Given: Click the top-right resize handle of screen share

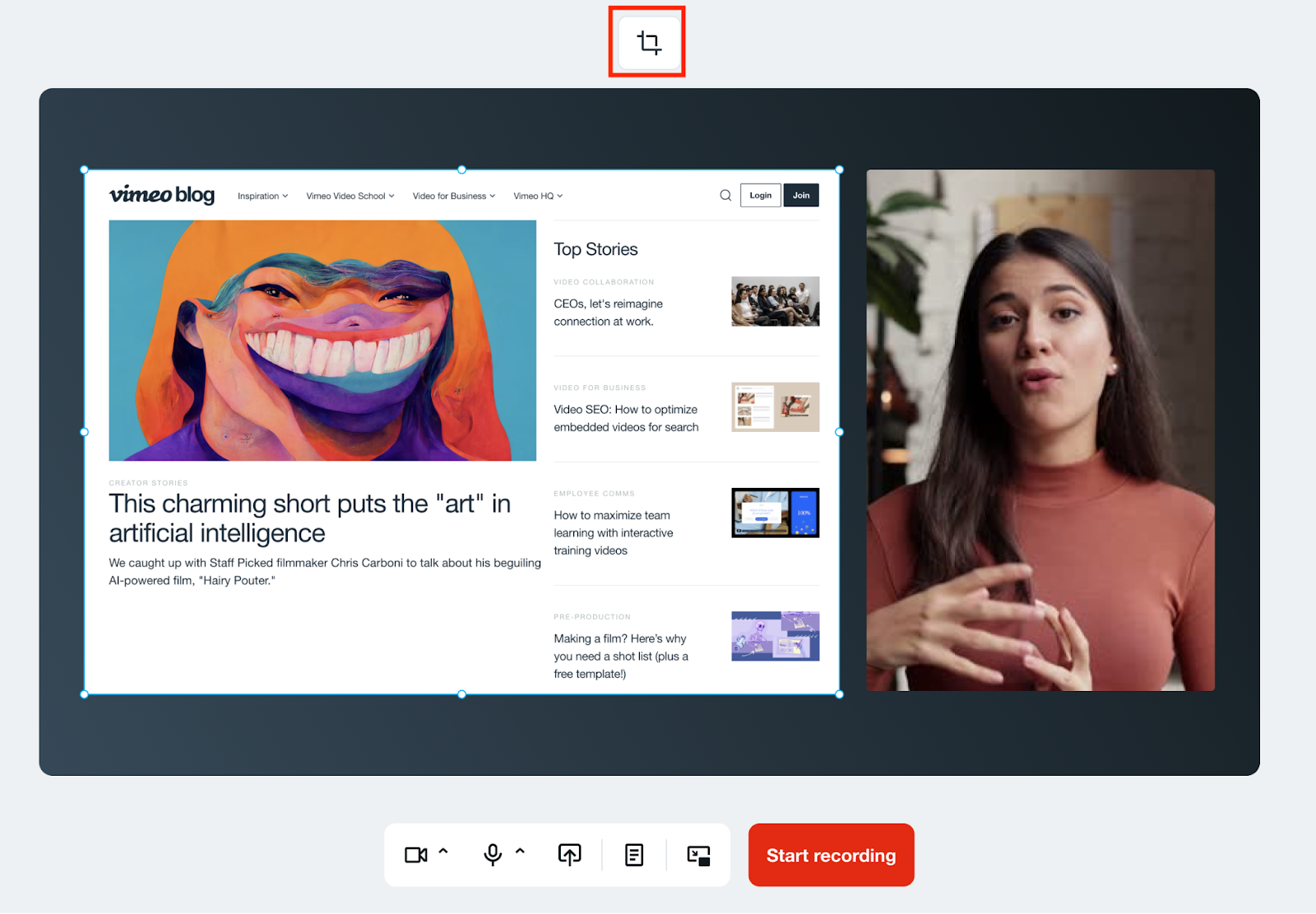Looking at the screenshot, I should click(839, 169).
